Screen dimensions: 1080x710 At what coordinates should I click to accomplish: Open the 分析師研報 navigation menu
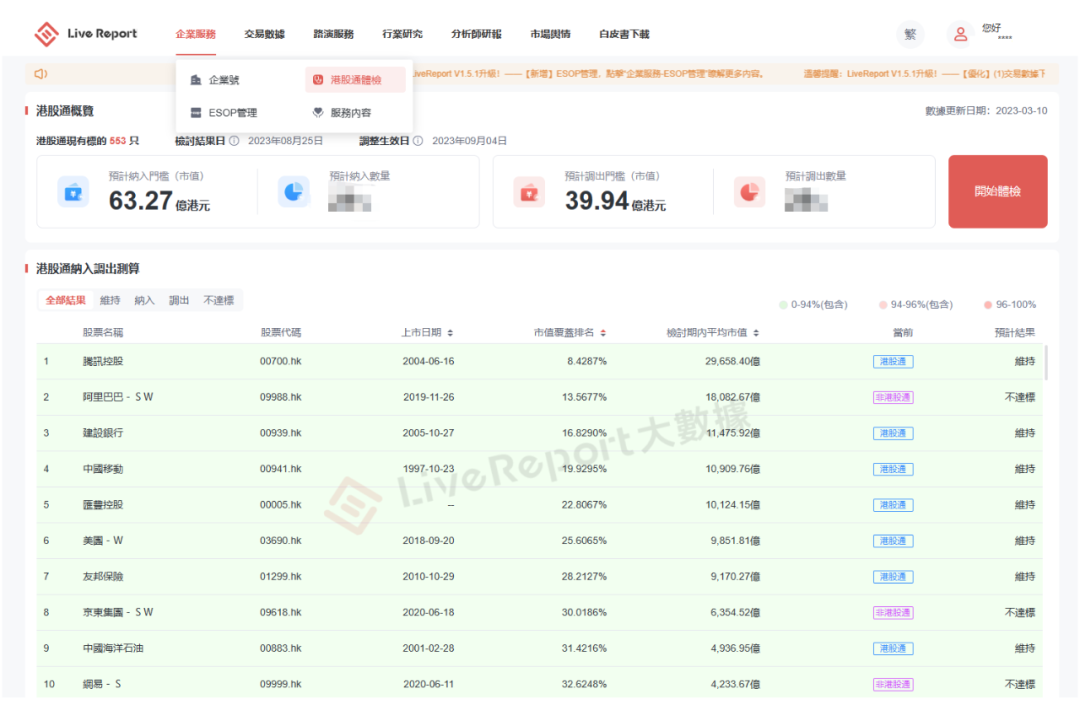(x=476, y=34)
